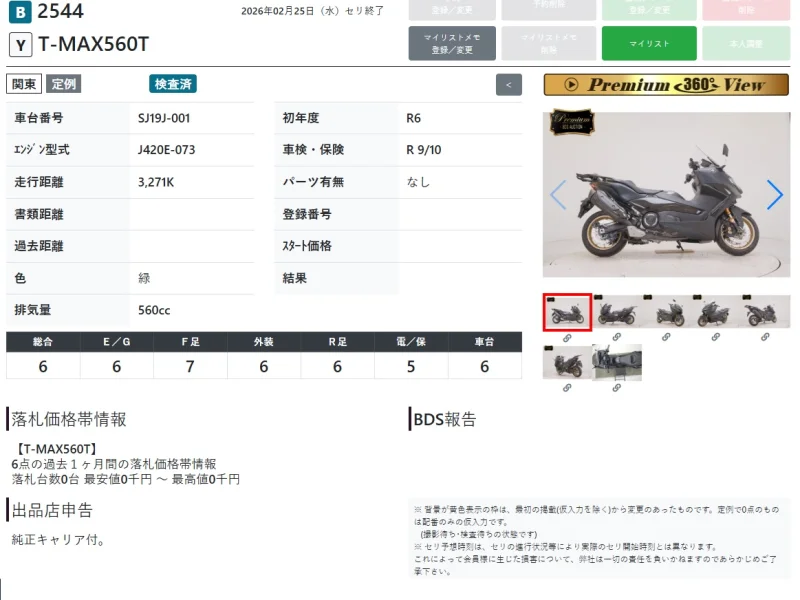This screenshot has width=800, height=600.
Task: Click link icon under first thumbnail
Action: coord(567,338)
